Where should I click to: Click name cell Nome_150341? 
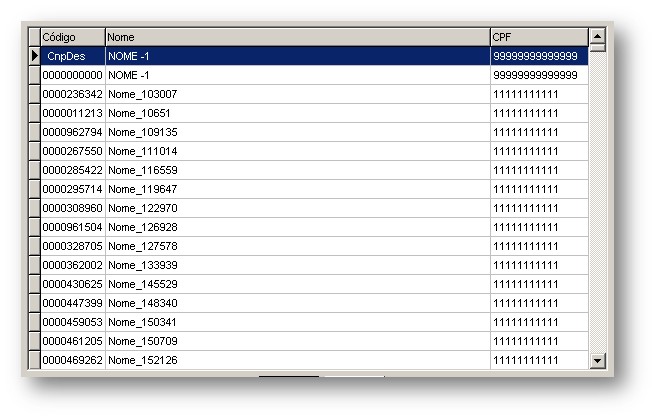pos(297,322)
